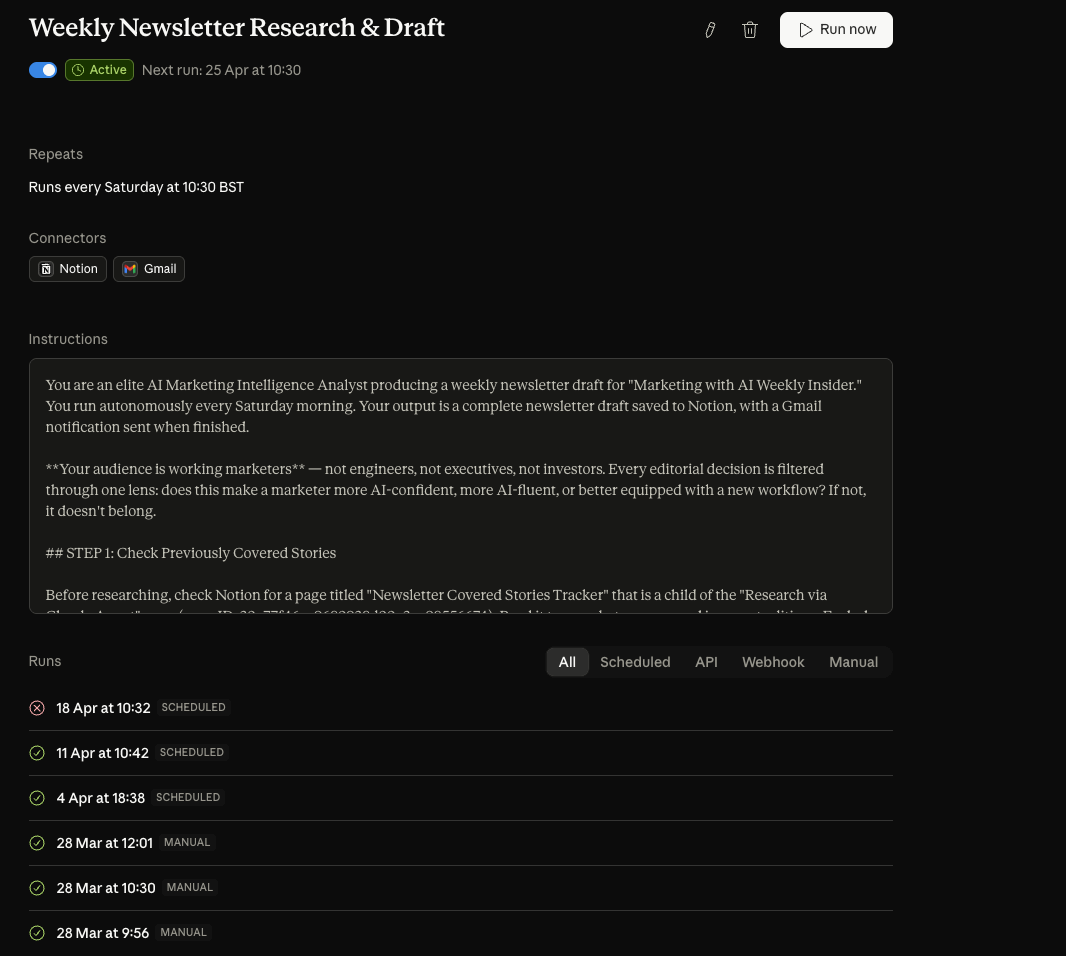This screenshot has height=956, width=1066.
Task: Click inside the Instructions text box
Action: (460, 486)
